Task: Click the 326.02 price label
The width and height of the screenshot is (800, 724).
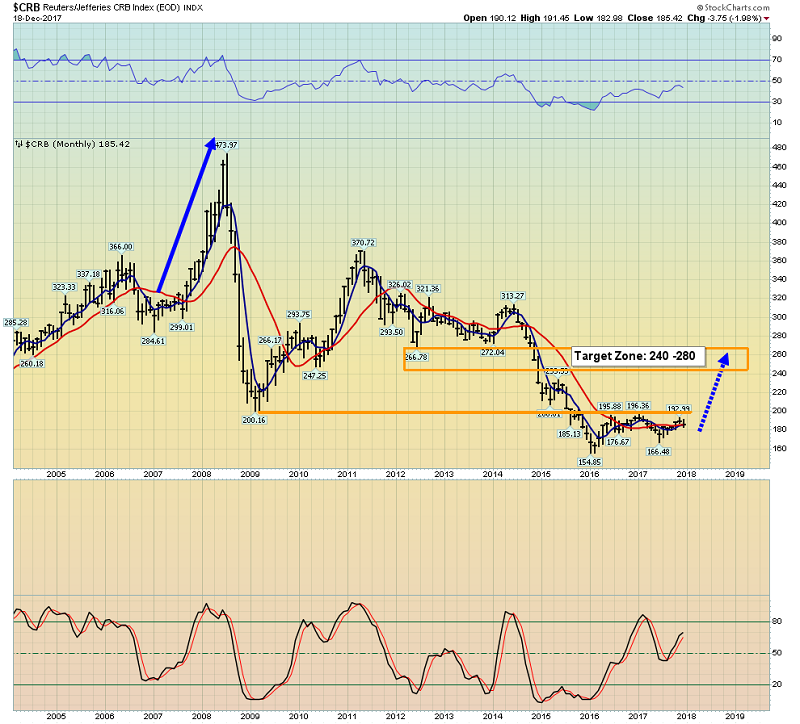Action: click(399, 285)
